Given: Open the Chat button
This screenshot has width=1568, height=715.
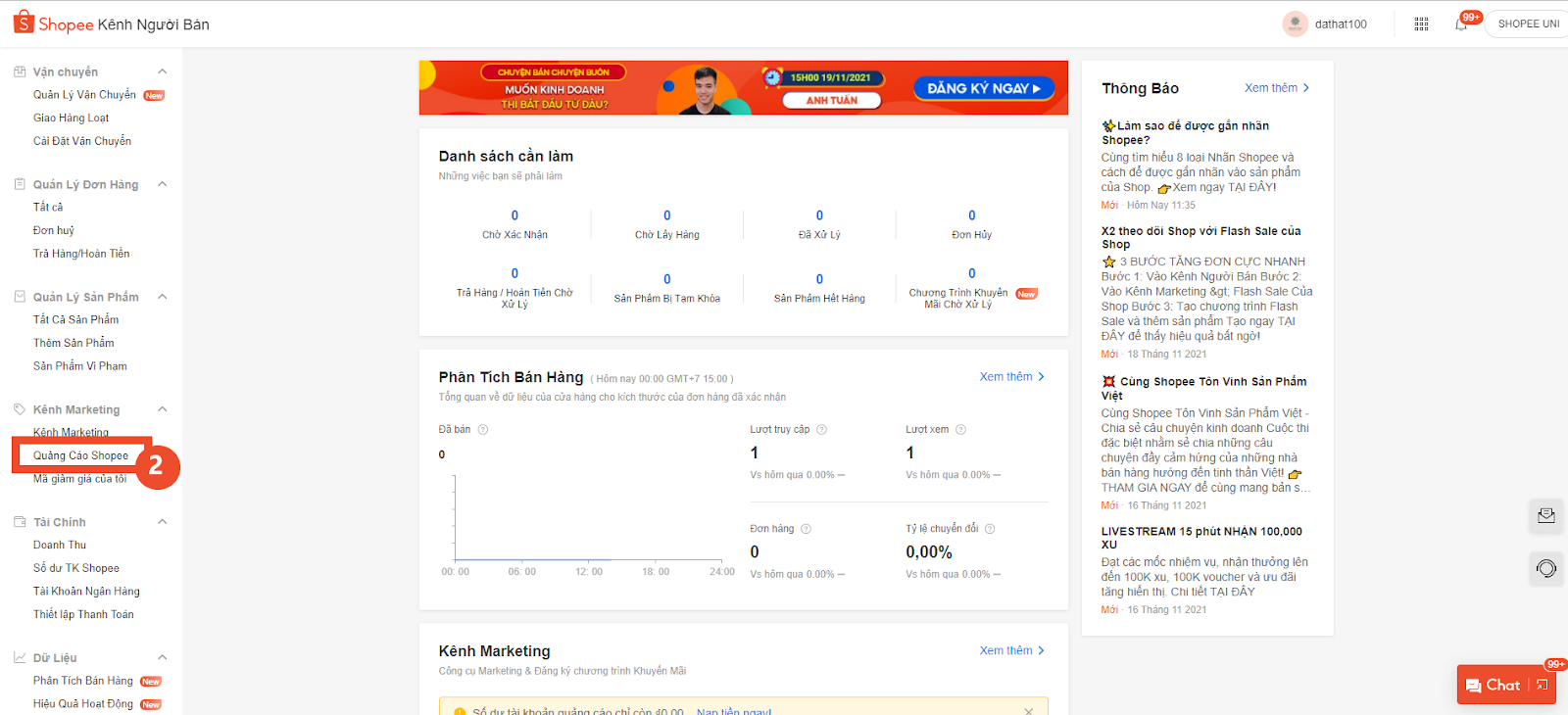Looking at the screenshot, I should [x=1493, y=686].
